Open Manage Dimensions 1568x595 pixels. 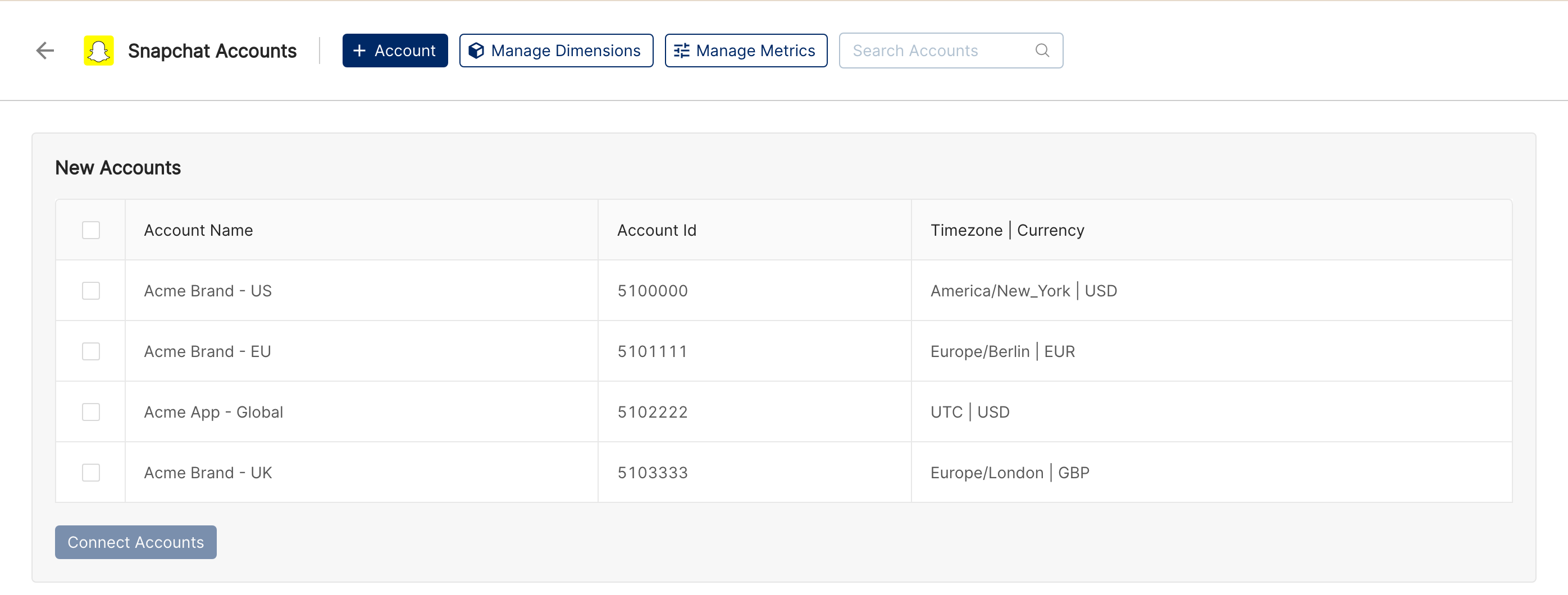[x=557, y=51]
